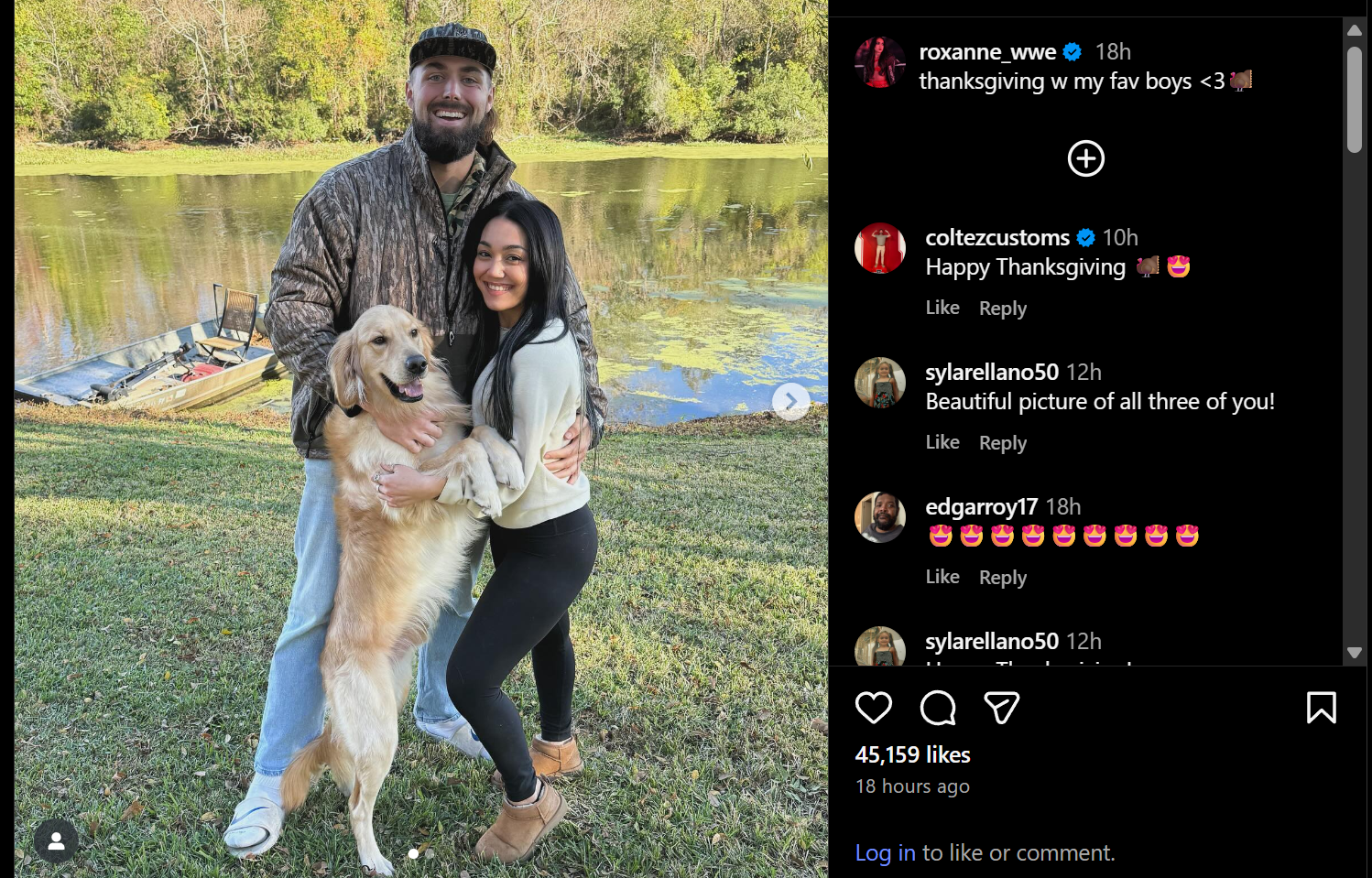
Task: Save the post with the bookmark icon
Action: tap(1321, 708)
